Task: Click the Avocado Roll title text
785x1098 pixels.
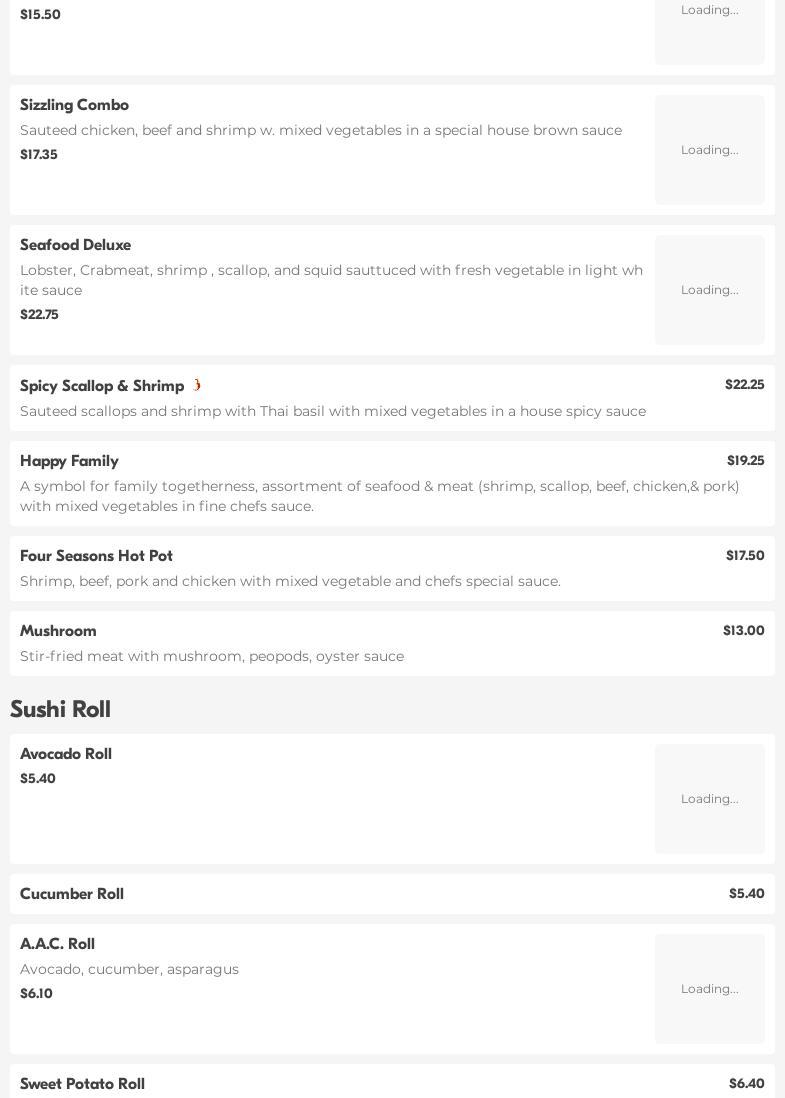Action: [66, 754]
